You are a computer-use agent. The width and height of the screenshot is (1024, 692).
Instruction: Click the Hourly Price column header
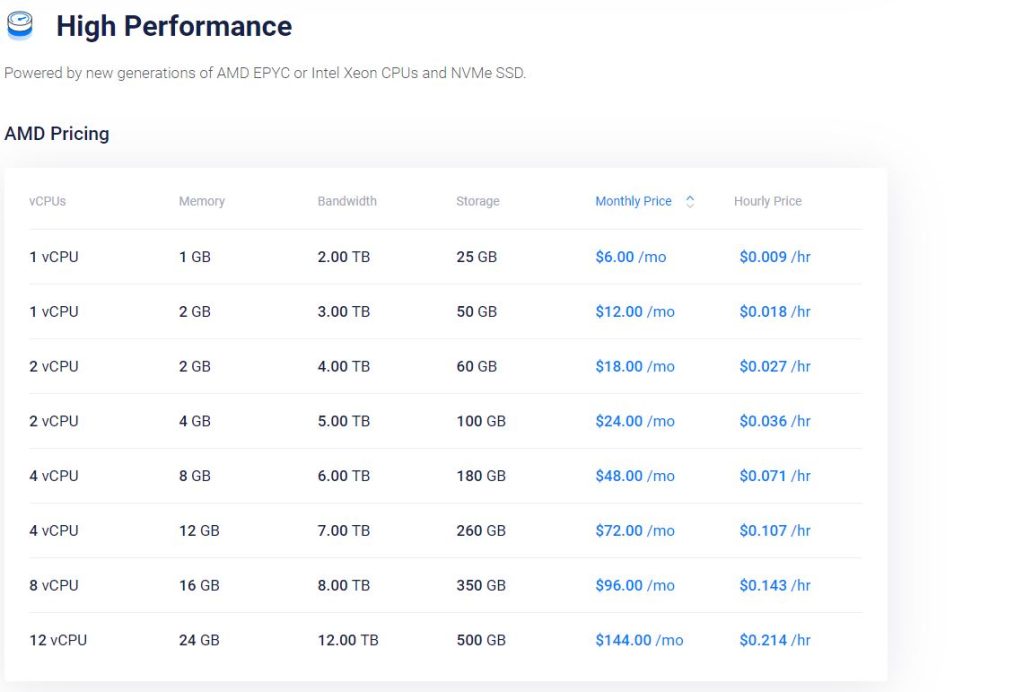(x=767, y=201)
